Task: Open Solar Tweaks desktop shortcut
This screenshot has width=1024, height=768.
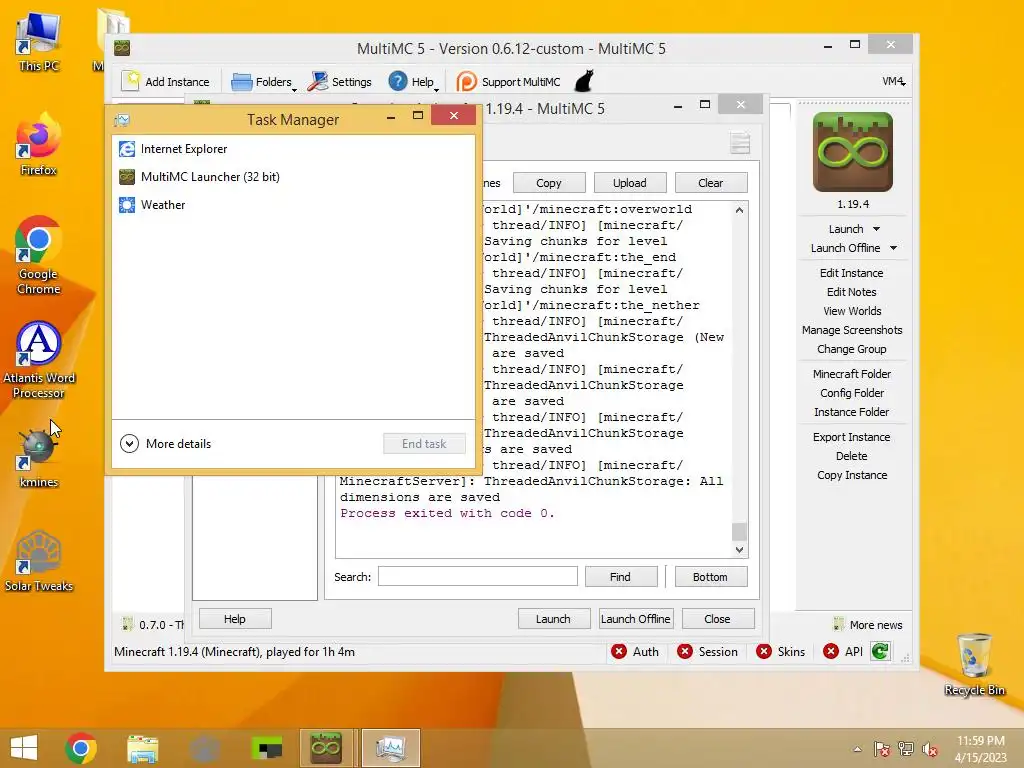Action: (x=39, y=562)
